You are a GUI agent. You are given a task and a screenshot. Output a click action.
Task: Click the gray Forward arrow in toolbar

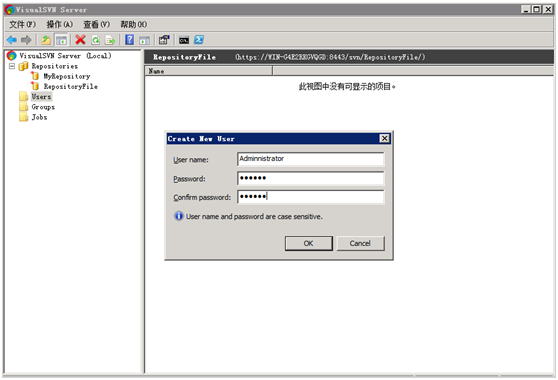point(26,40)
